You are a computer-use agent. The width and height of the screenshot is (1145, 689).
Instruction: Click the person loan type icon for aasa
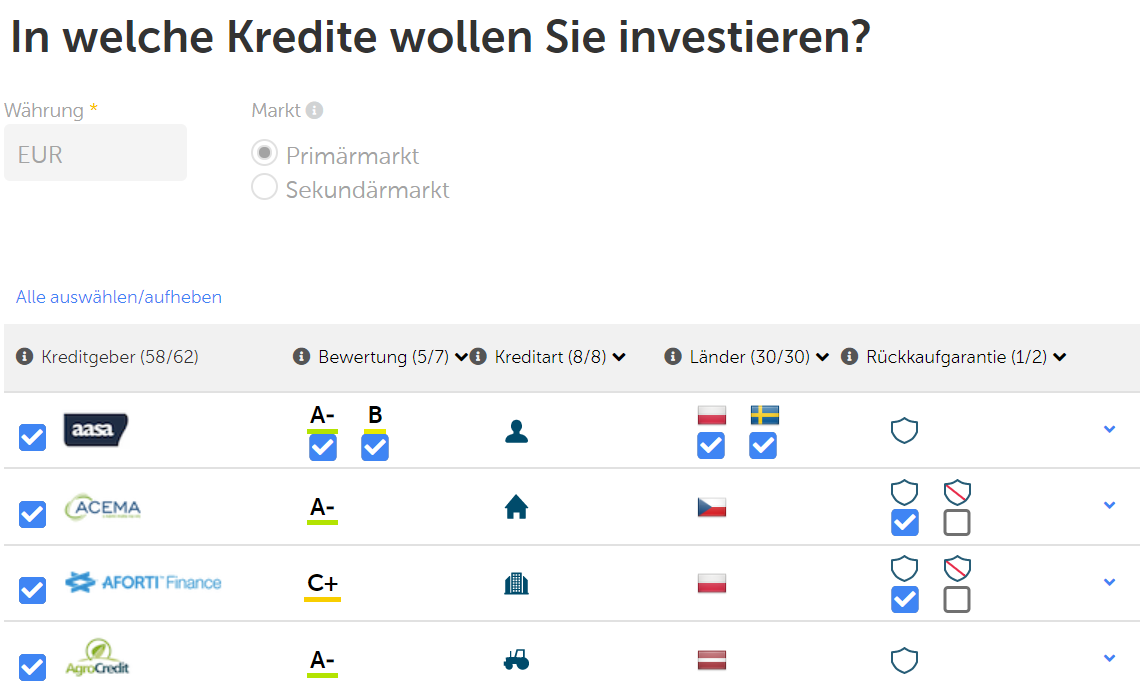pyautogui.click(x=516, y=431)
